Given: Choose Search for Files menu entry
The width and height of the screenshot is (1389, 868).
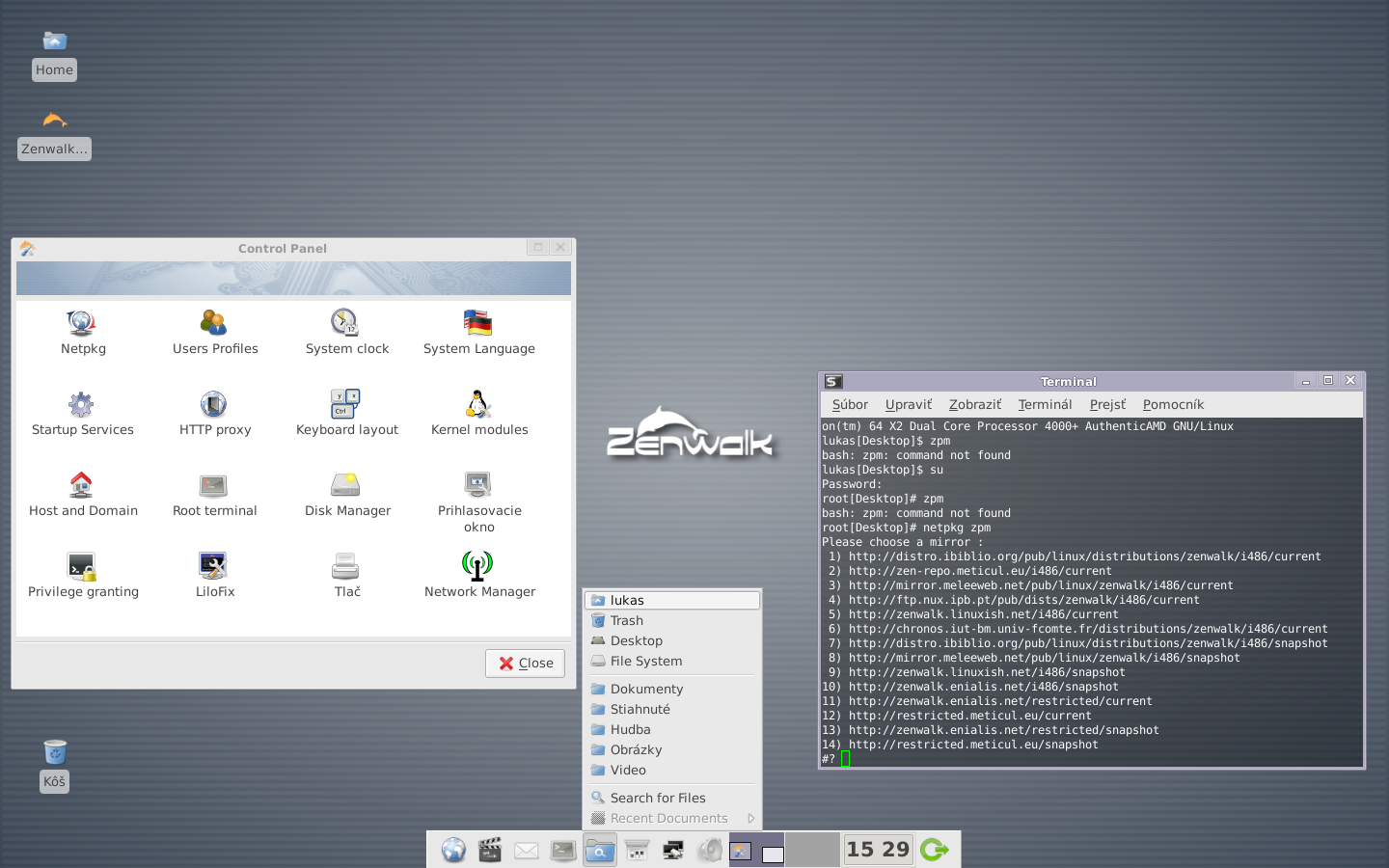Looking at the screenshot, I should pyautogui.click(x=658, y=798).
